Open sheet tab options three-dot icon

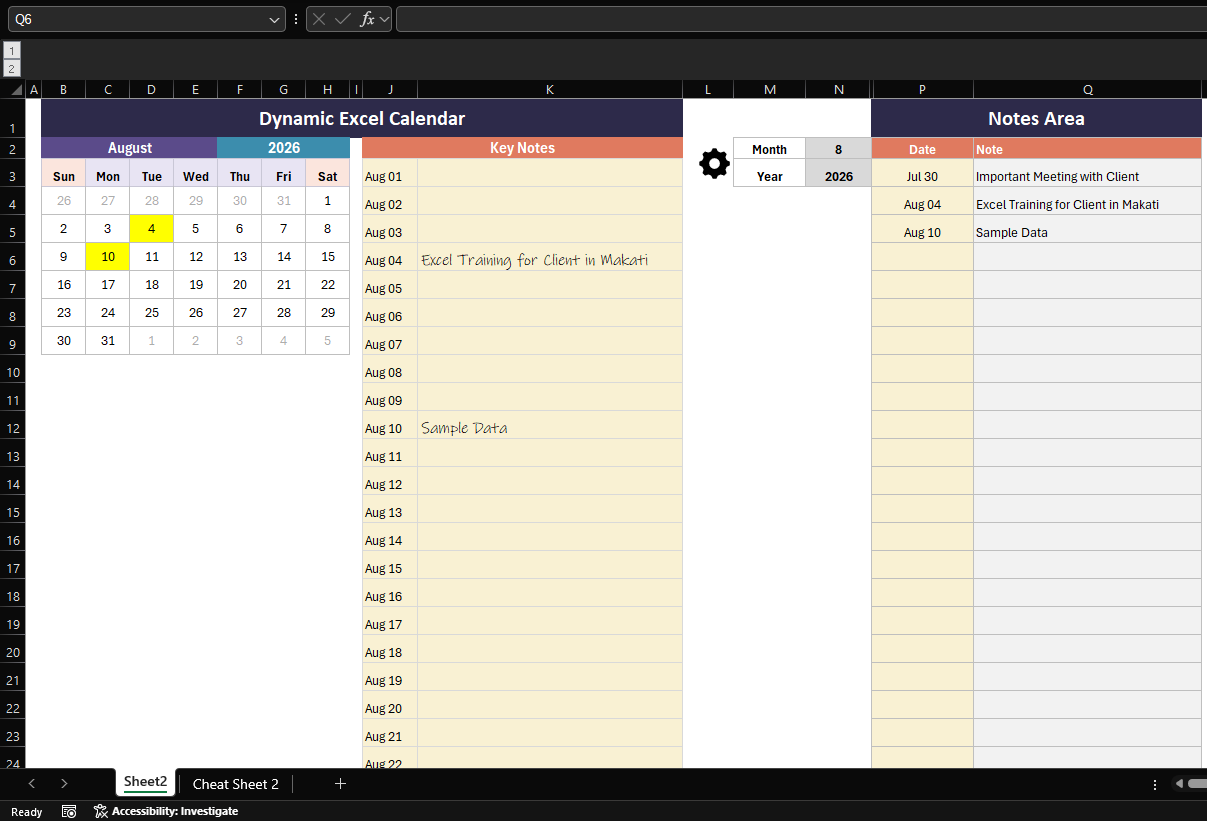(x=1155, y=785)
